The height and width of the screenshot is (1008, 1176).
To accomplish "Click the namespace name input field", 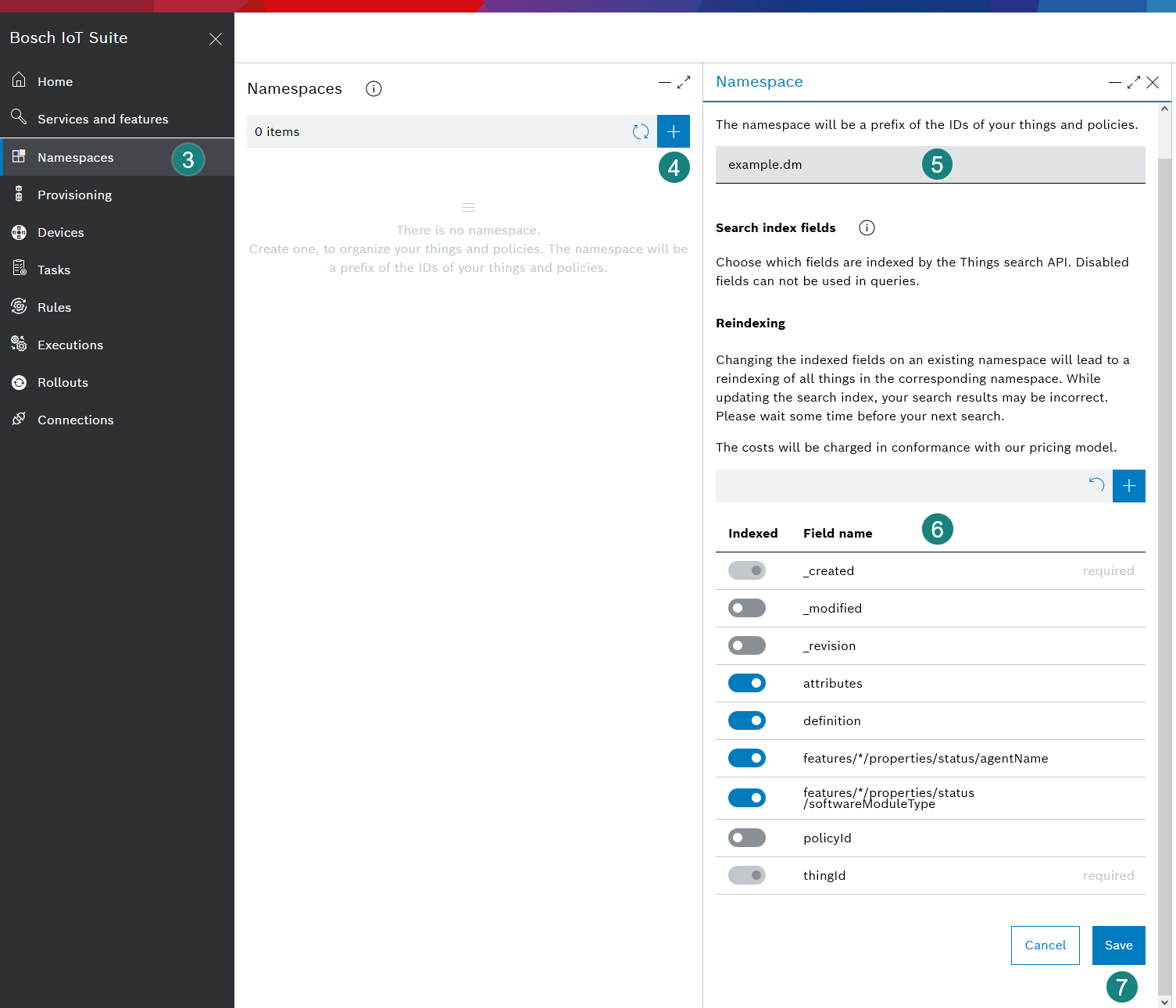I will [x=931, y=165].
